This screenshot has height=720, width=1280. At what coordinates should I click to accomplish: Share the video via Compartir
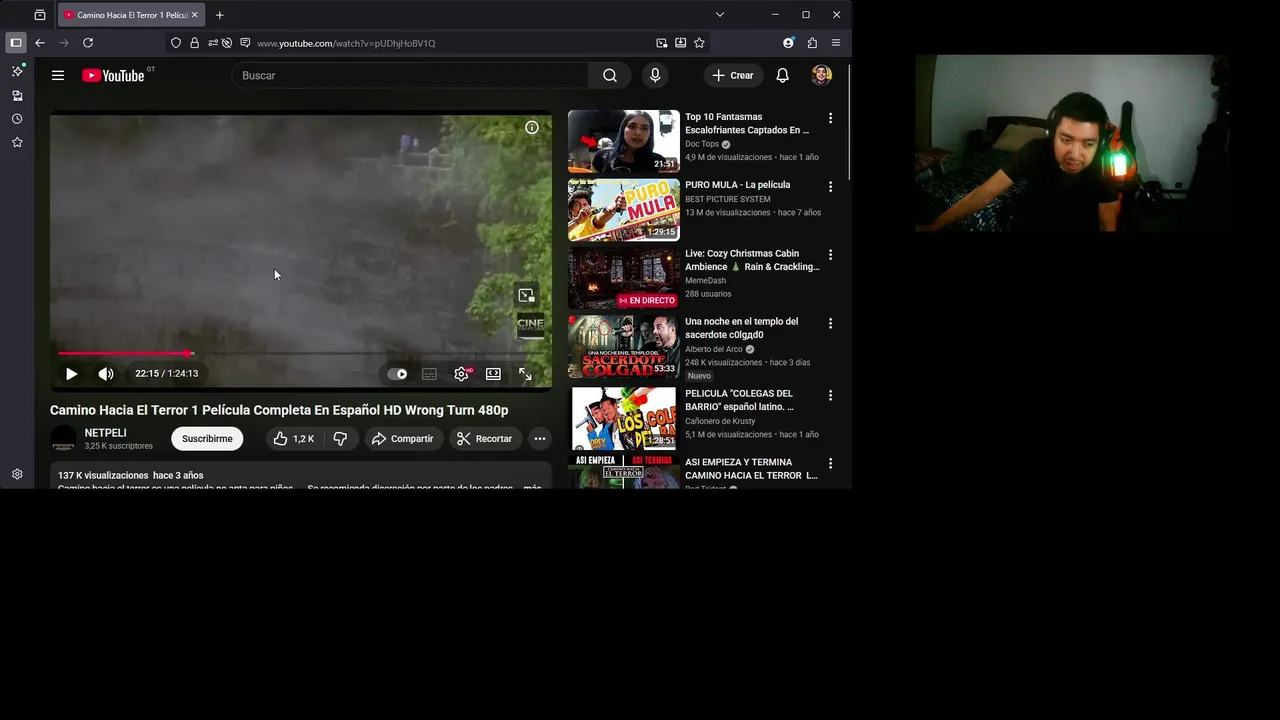(x=402, y=439)
